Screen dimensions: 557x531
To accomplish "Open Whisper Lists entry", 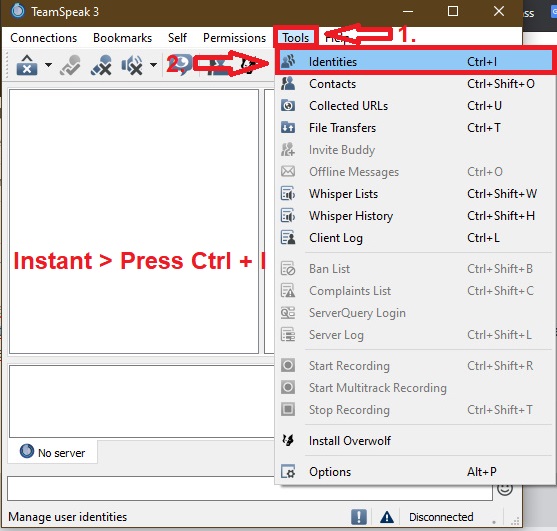I will pyautogui.click(x=415, y=194).
